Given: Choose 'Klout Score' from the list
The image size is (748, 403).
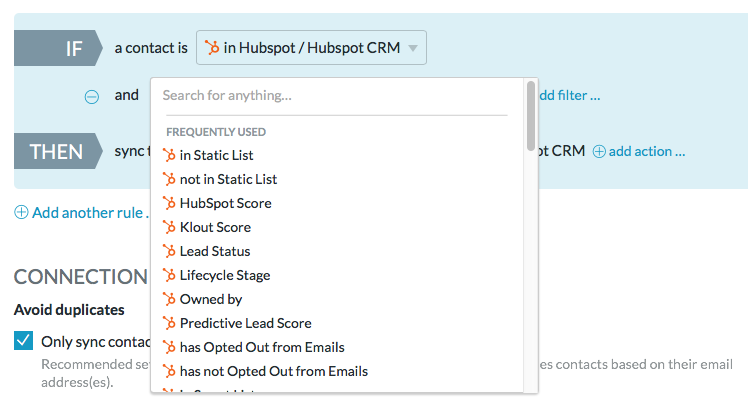Looking at the screenshot, I should [x=215, y=227].
